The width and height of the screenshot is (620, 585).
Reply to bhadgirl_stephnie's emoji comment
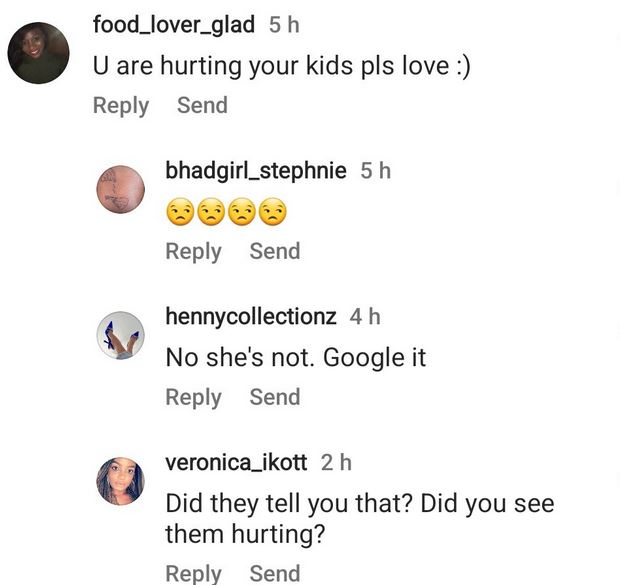[193, 251]
